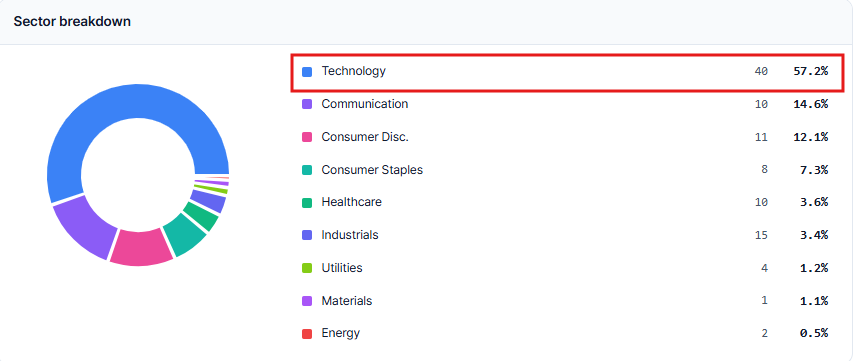Select the Healthcare sector label

[x=351, y=202]
